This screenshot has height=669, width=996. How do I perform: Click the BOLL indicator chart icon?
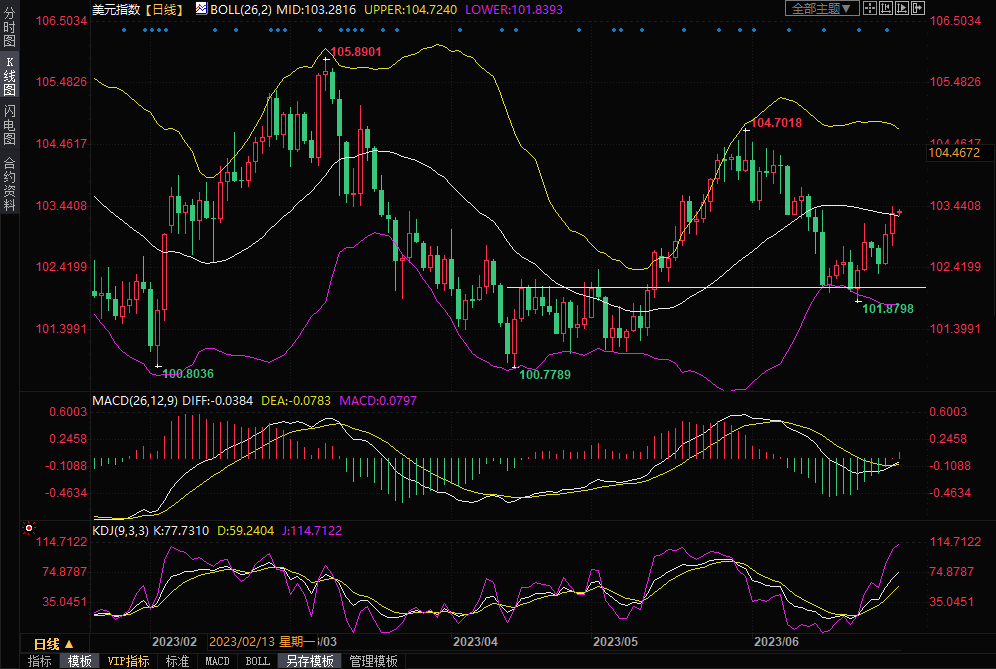coord(201,8)
